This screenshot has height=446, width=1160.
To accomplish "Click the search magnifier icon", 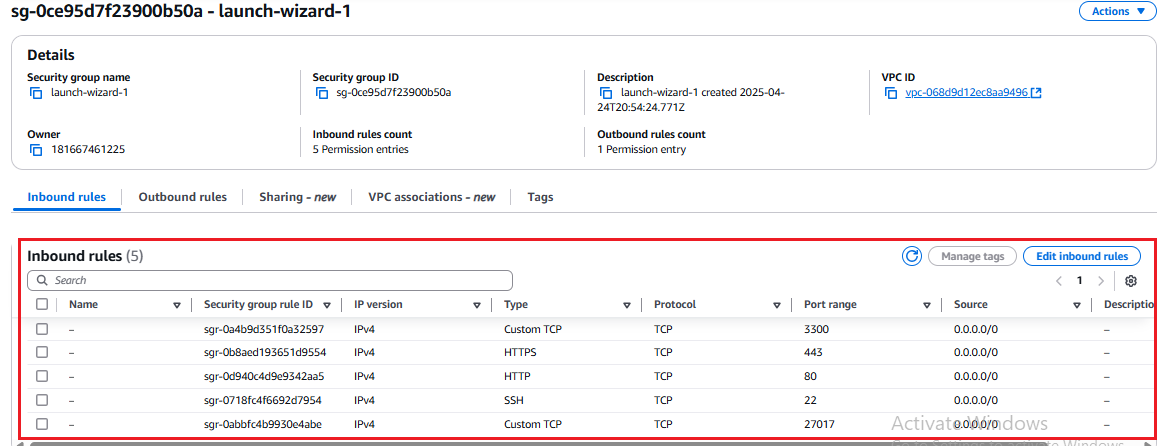I will (x=42, y=280).
